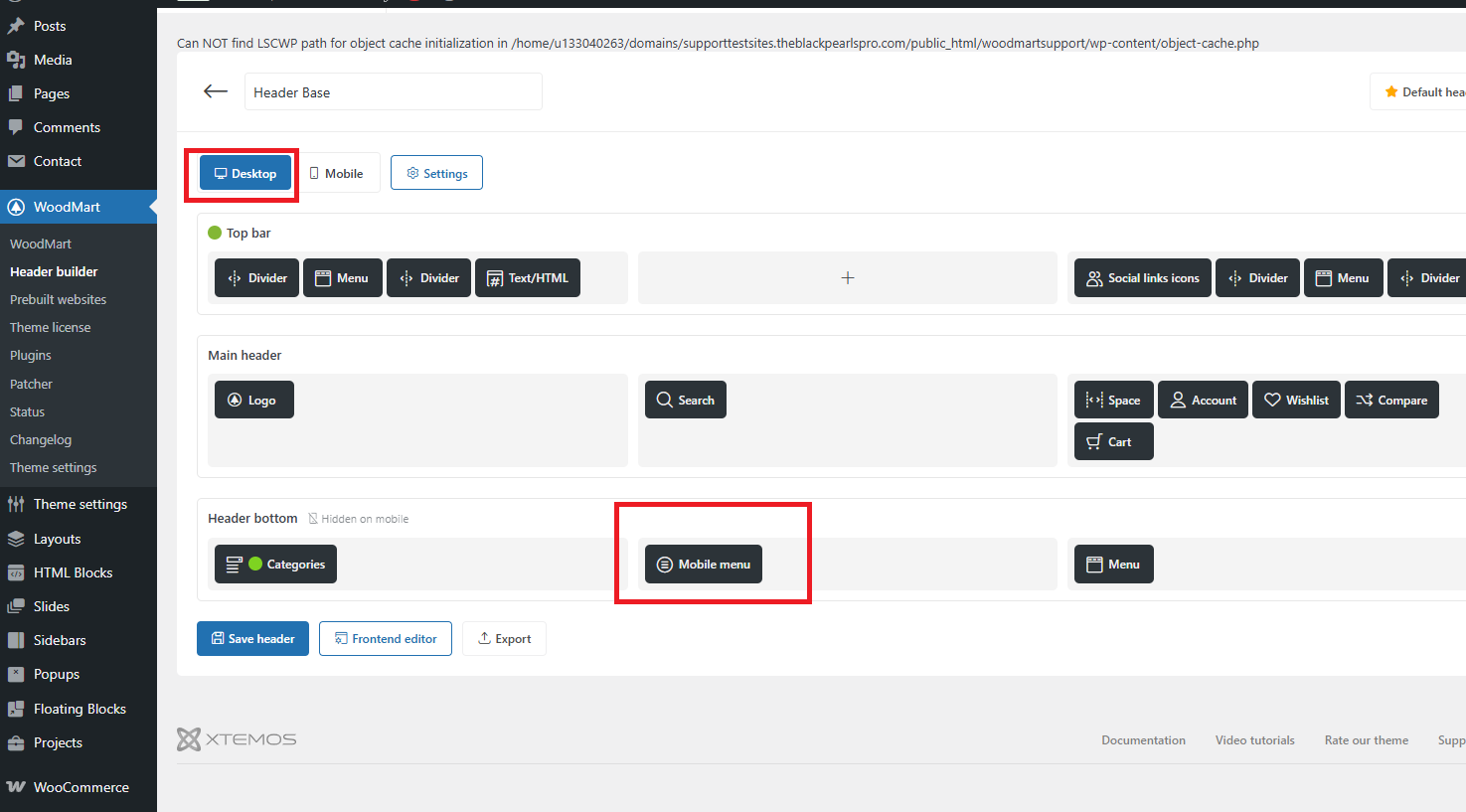Toggle the Top bar row green switch
Image resolution: width=1466 pixels, height=812 pixels.
(x=215, y=233)
